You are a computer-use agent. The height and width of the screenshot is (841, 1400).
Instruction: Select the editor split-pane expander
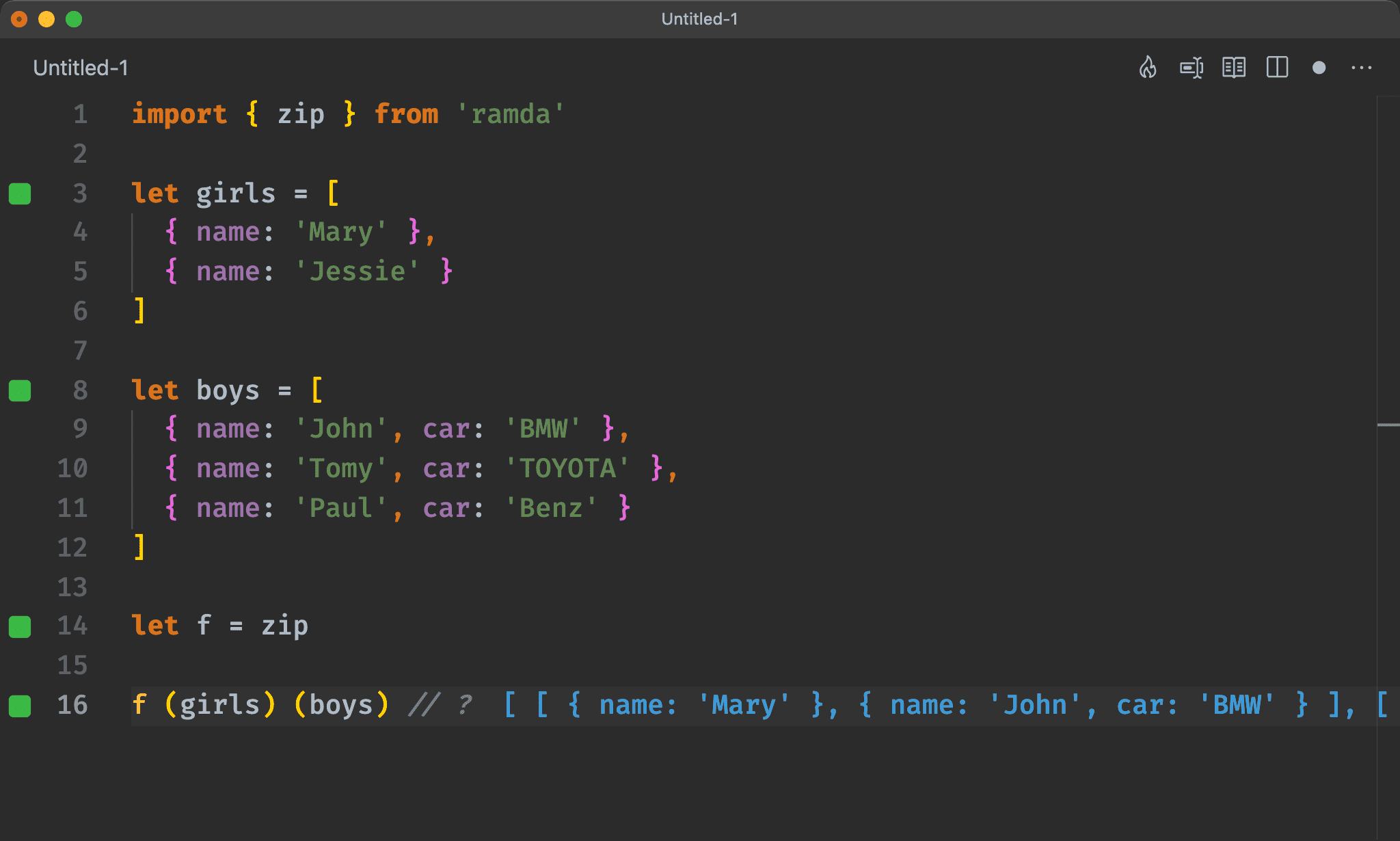click(1278, 68)
